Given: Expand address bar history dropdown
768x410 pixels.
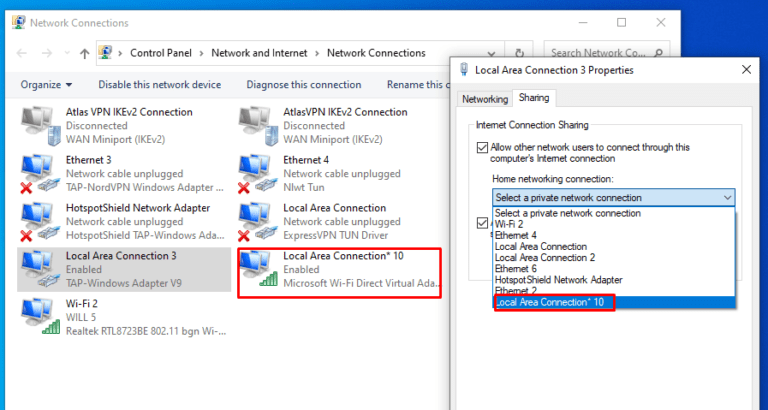Looking at the screenshot, I should coord(492,53).
